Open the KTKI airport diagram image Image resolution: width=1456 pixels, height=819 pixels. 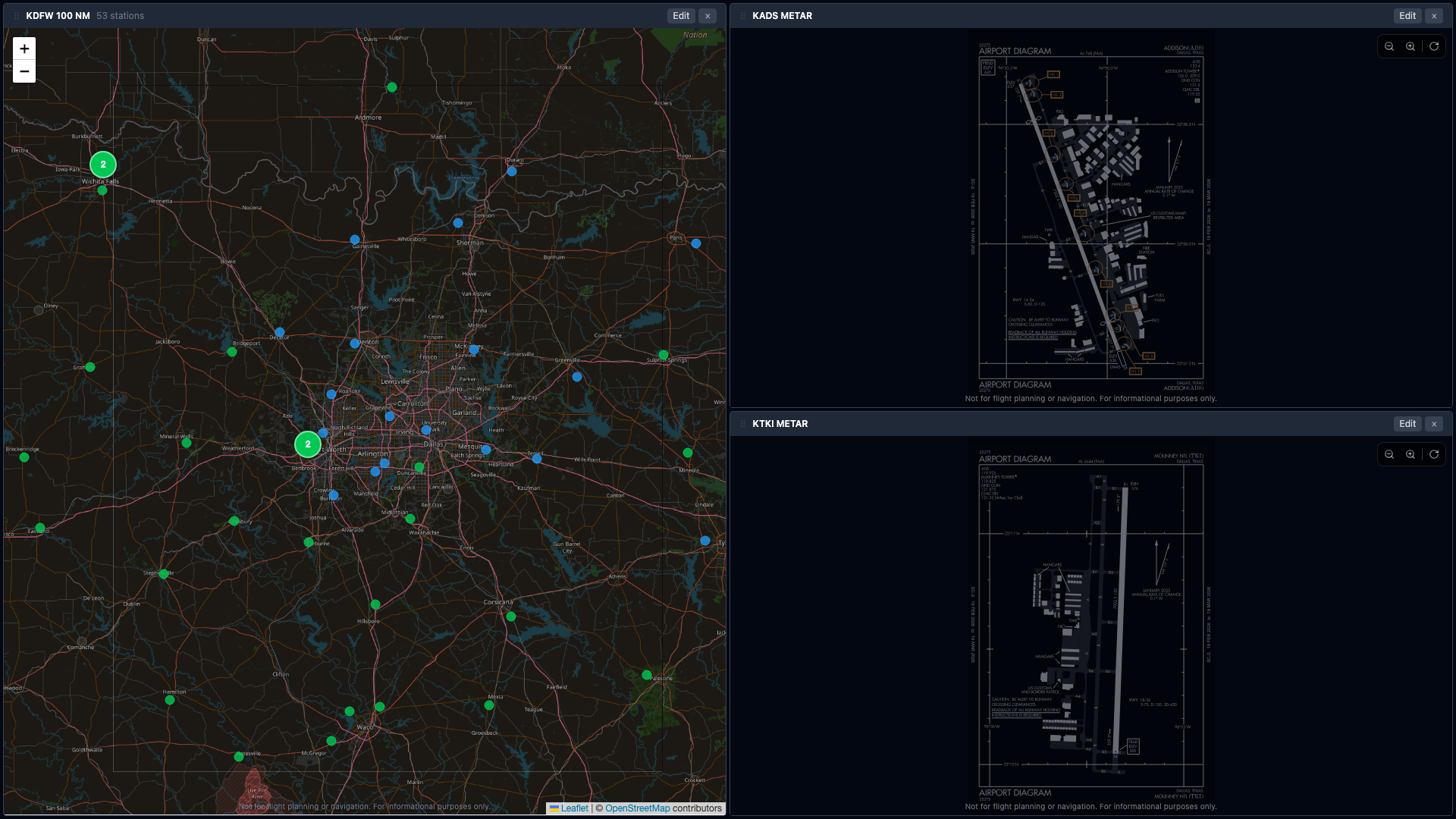point(1090,626)
